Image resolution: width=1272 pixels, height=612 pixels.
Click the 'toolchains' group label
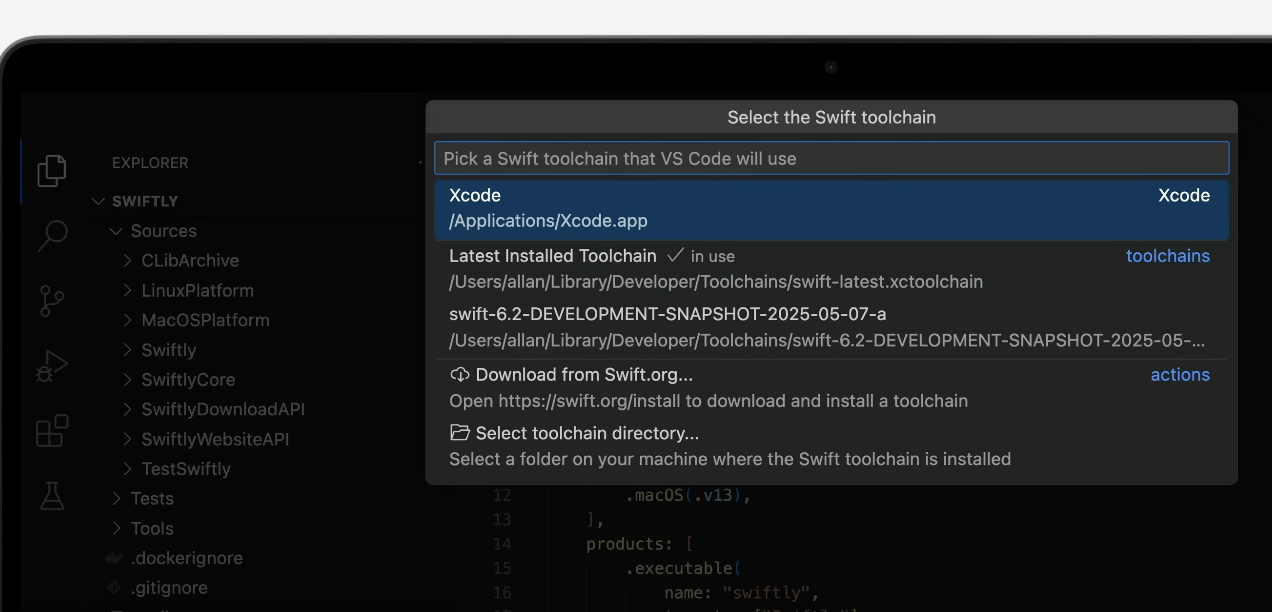click(1168, 256)
